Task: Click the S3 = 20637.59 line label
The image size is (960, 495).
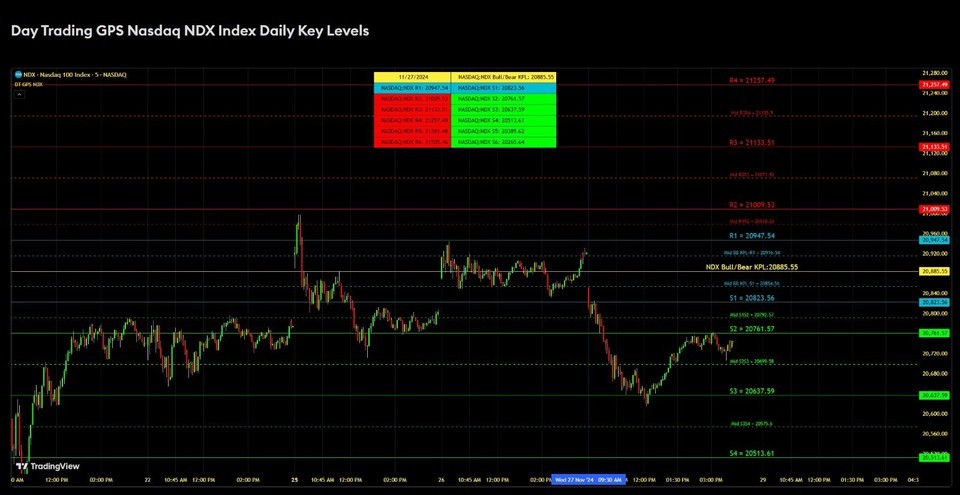Action: click(x=752, y=391)
